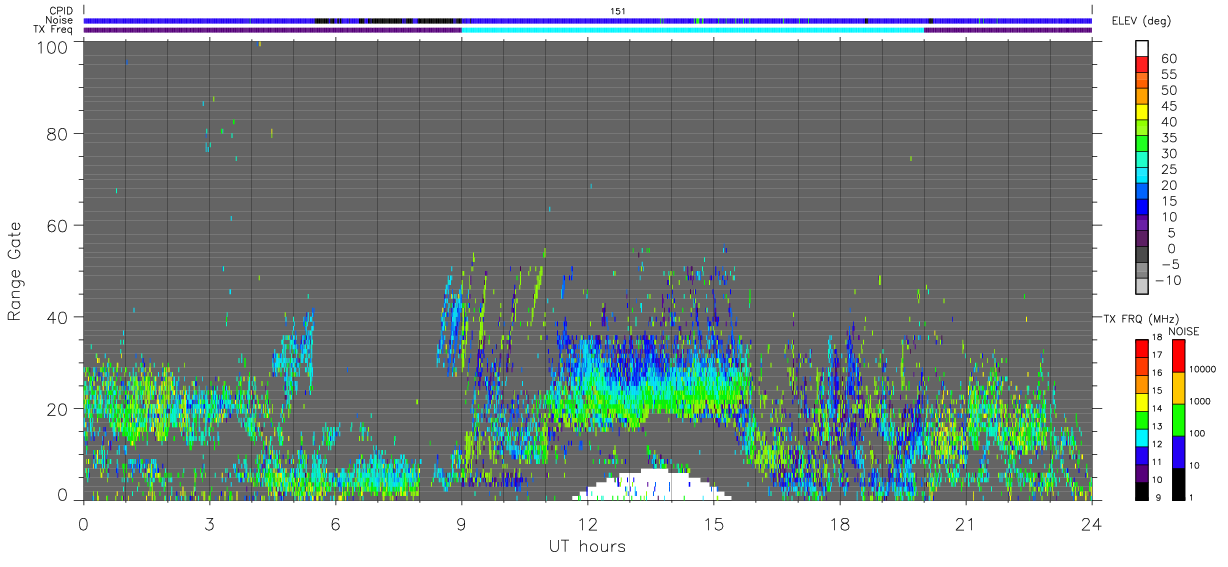The image size is (1228, 567).
Task: Click the cyan section of the TX Freq strip
Action: coord(692,30)
